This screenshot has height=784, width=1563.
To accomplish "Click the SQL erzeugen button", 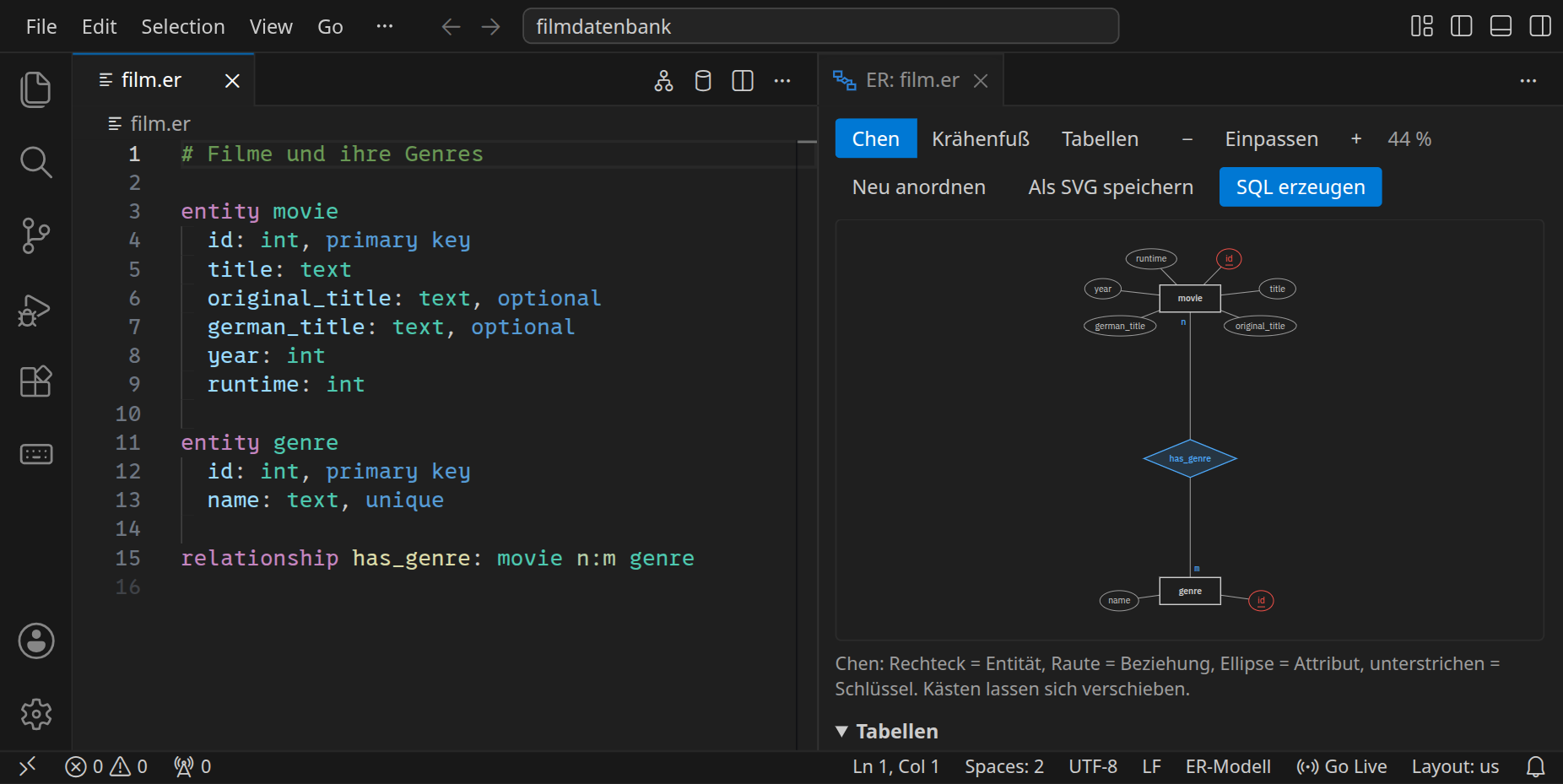I will click(1301, 187).
